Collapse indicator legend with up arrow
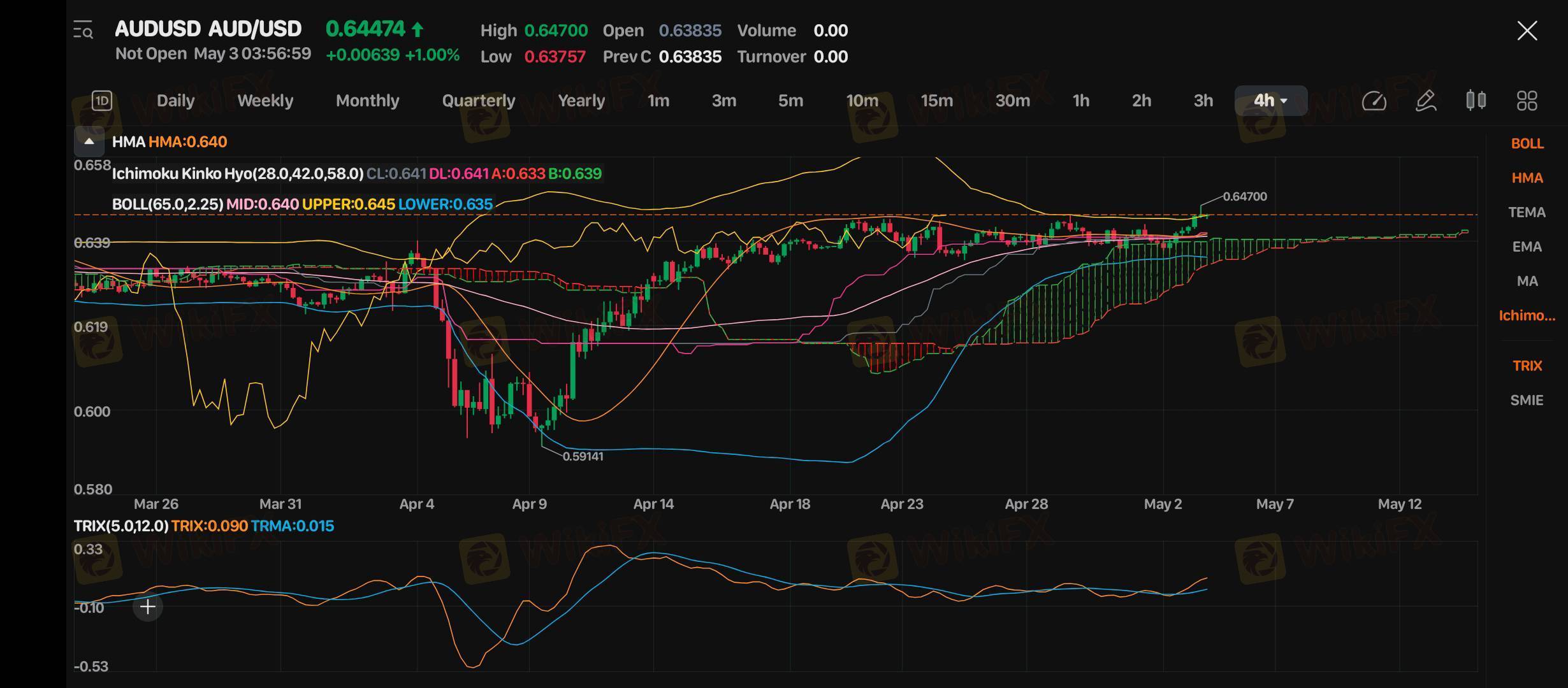Viewport: 1568px width, 688px height. tap(89, 141)
